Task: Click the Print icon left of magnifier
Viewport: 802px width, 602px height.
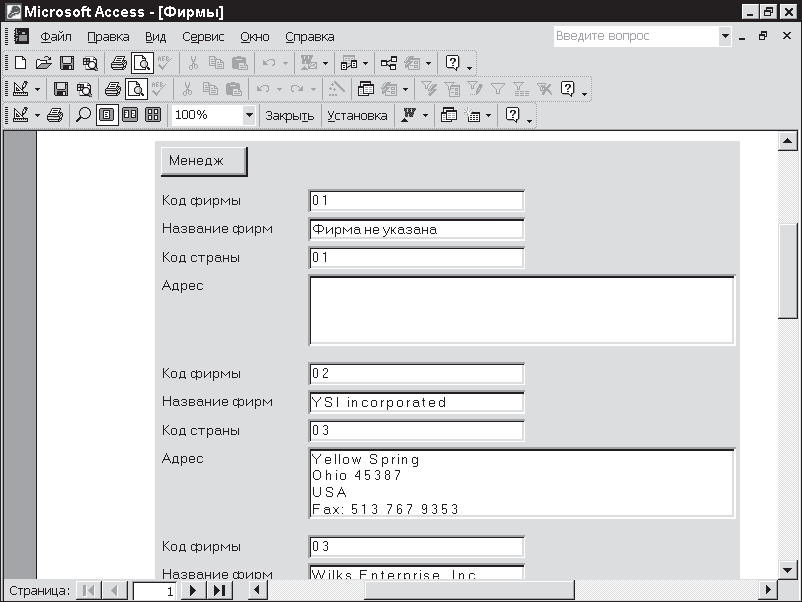Action: click(x=56, y=115)
